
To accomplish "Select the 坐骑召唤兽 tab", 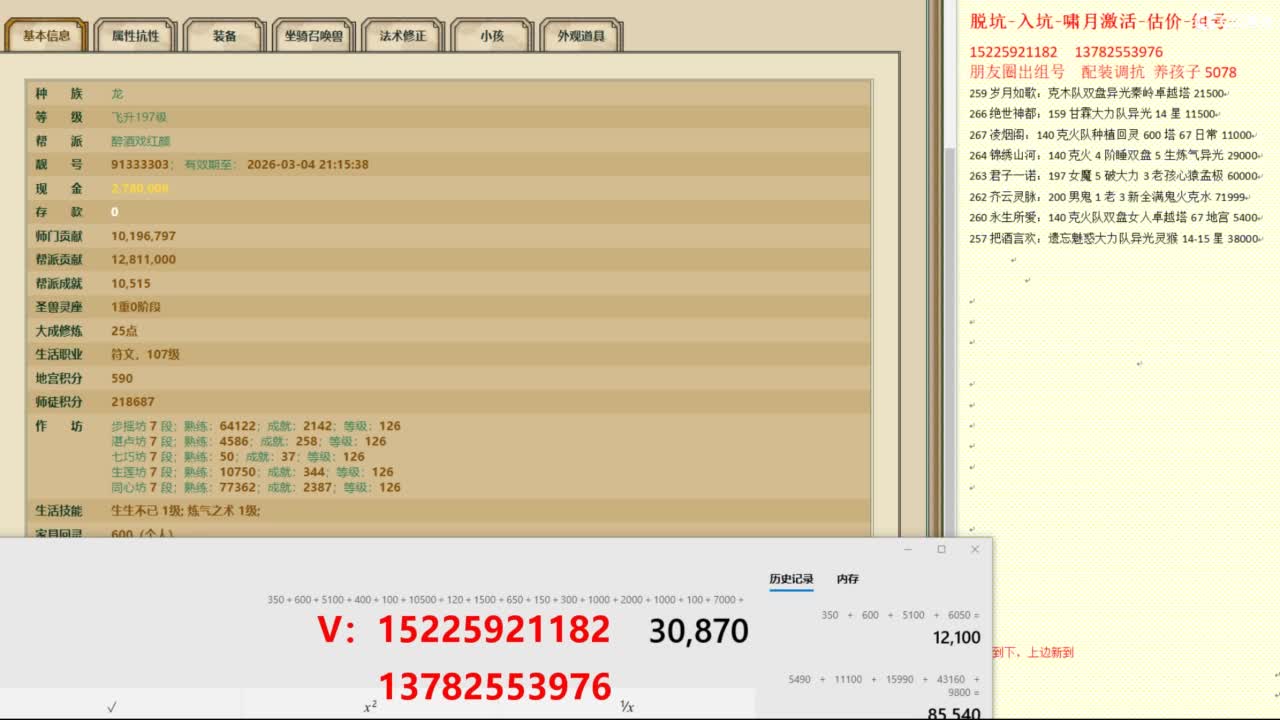I will click(313, 36).
